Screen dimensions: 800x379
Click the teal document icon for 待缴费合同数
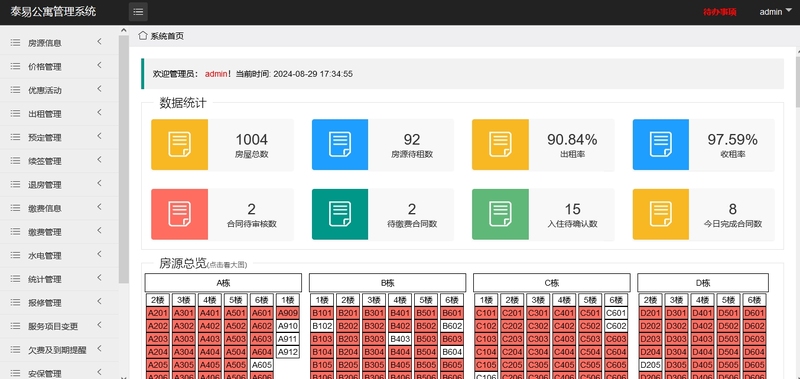click(340, 214)
